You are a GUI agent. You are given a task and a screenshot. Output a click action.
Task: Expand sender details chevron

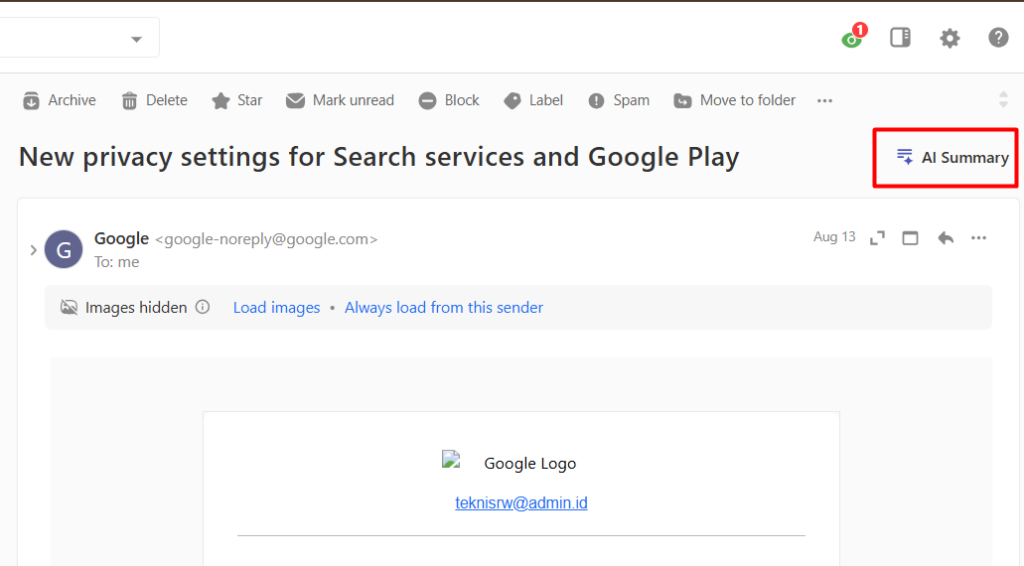pyautogui.click(x=33, y=250)
